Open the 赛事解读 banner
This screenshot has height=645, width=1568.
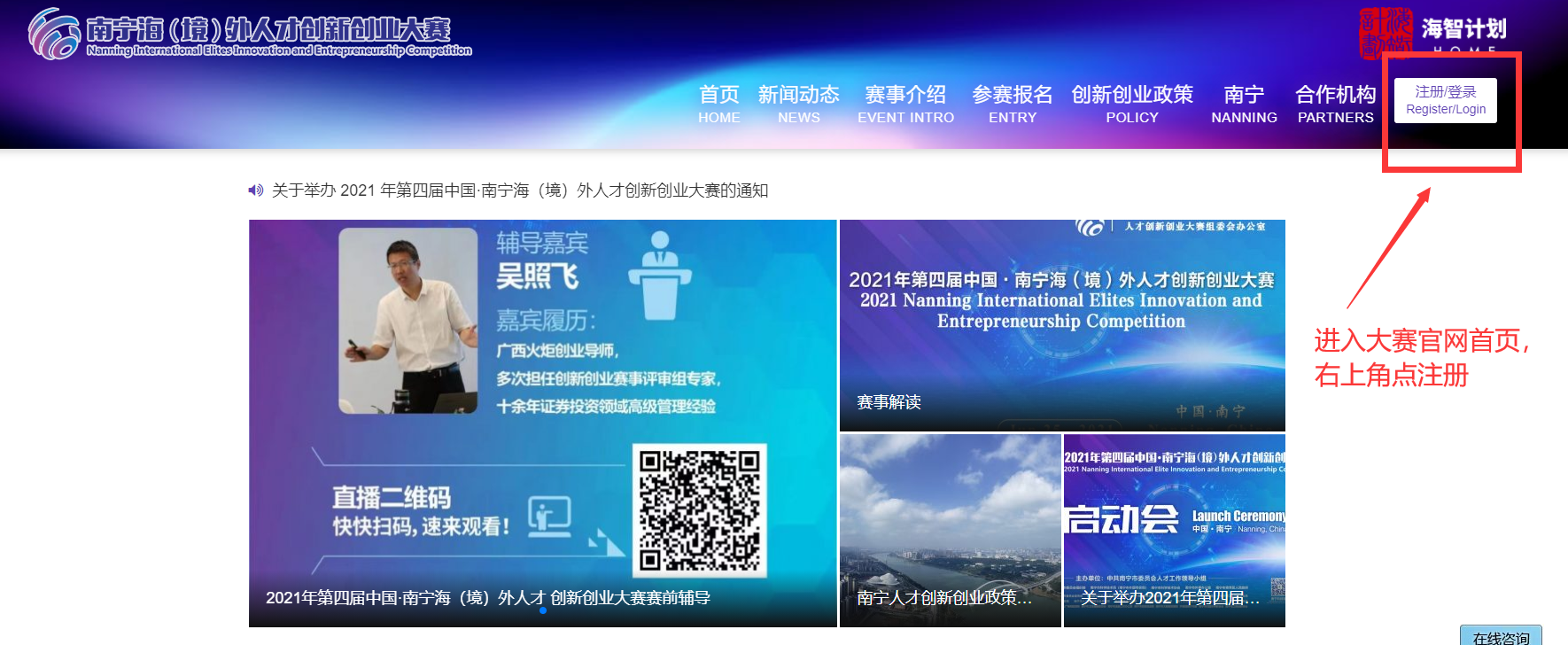[x=1062, y=325]
